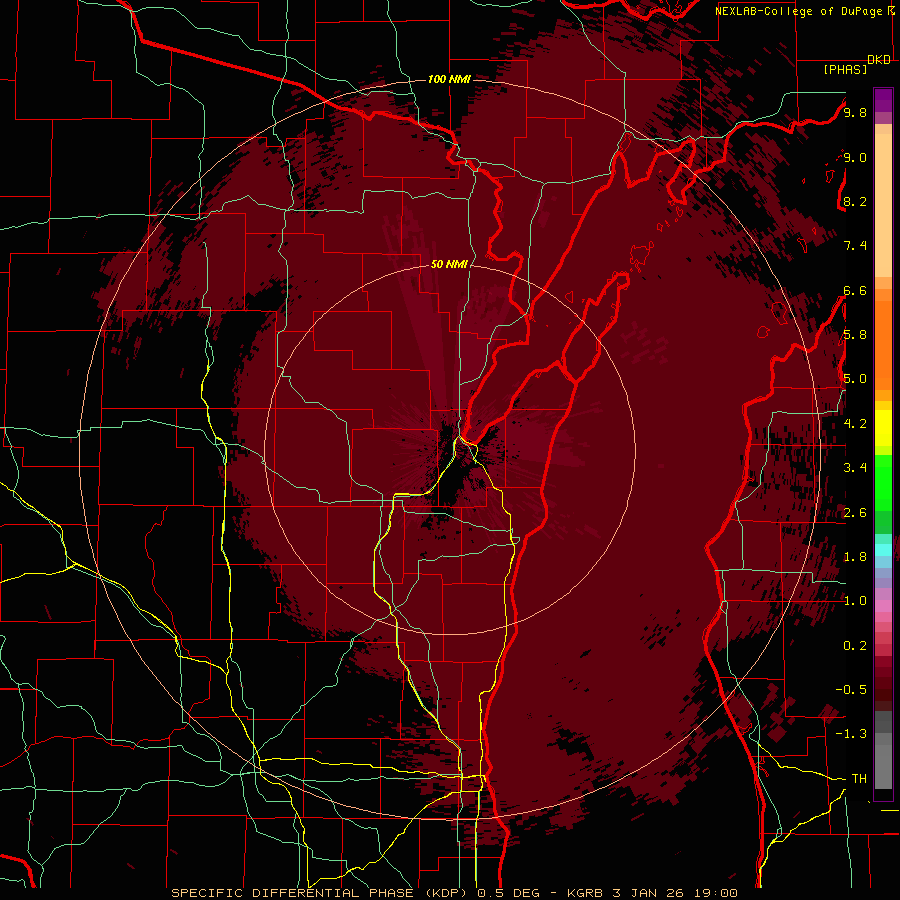Click the 4.2 legend value

[855, 424]
